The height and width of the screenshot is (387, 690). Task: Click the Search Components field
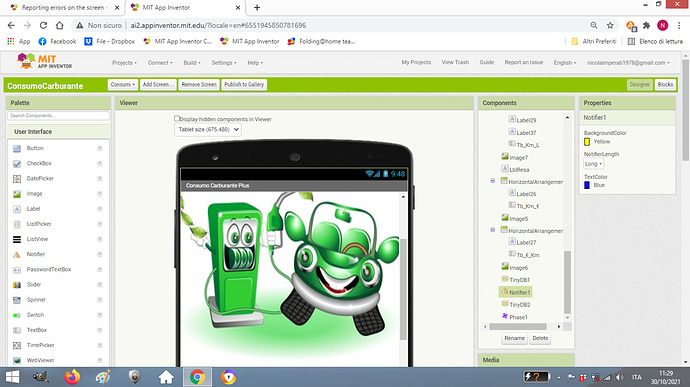point(58,116)
